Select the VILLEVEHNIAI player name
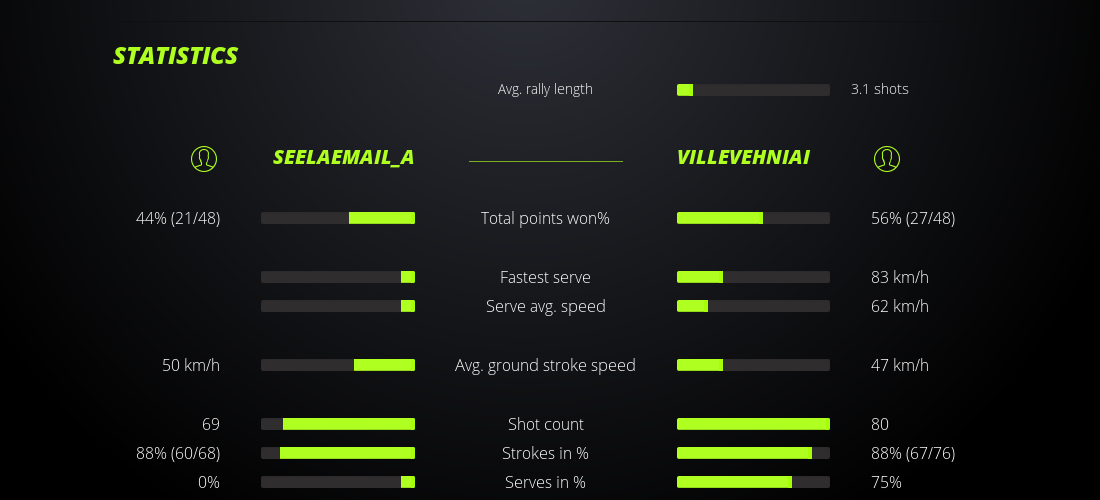1100x500 pixels. point(743,158)
